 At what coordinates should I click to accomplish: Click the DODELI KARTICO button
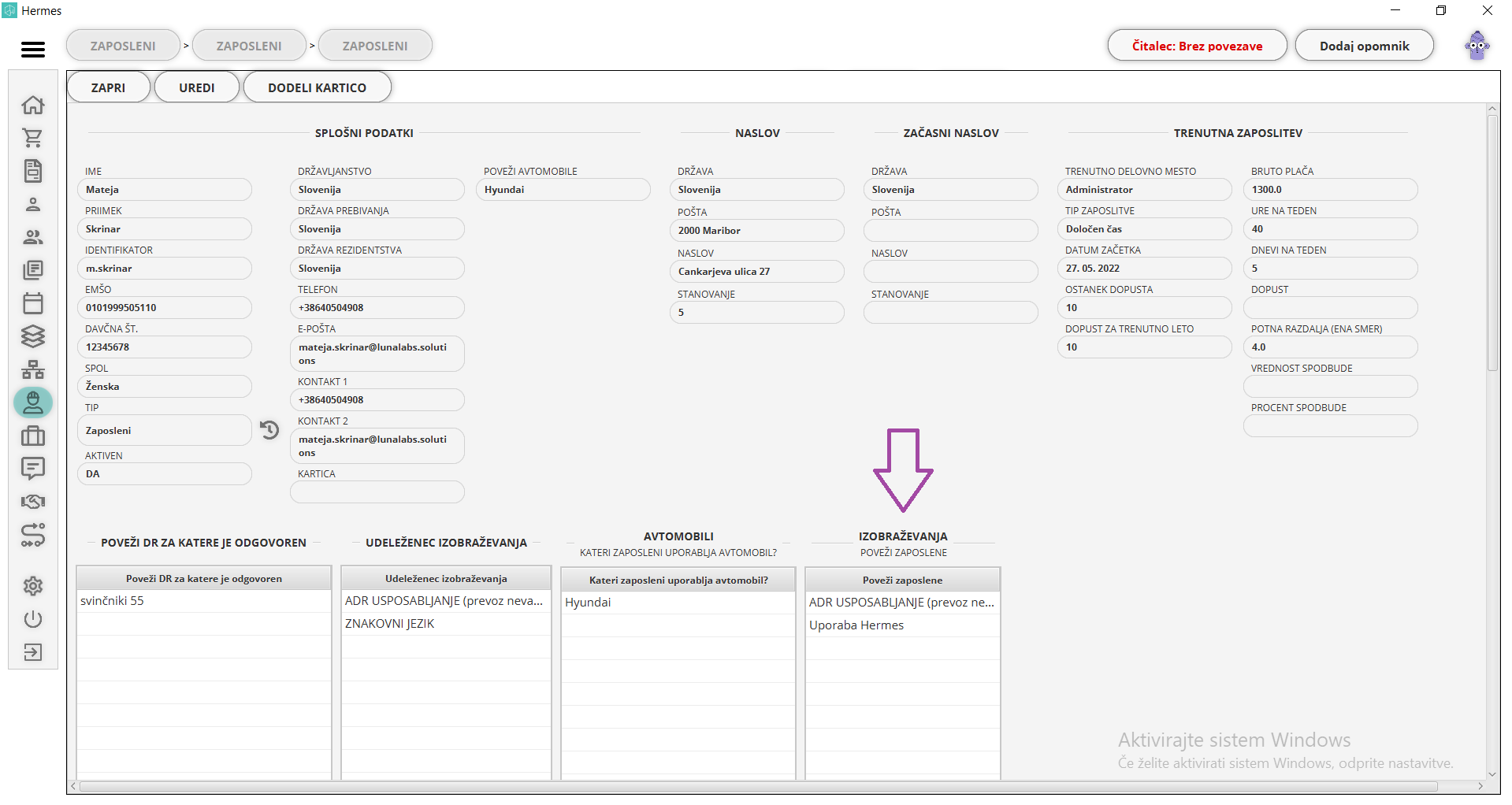(318, 87)
